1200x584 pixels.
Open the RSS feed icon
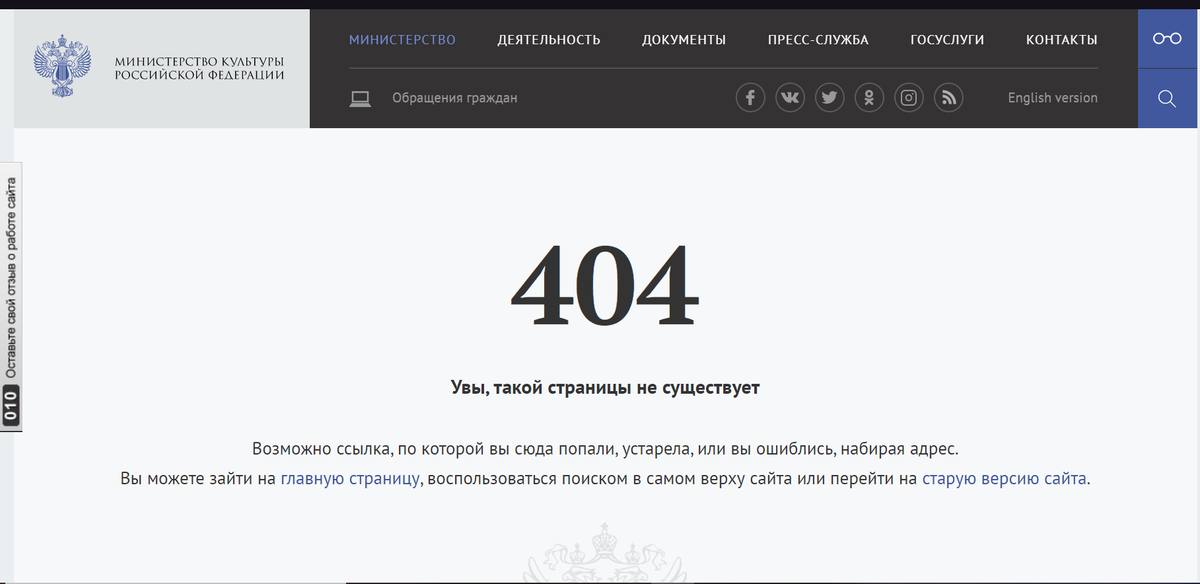pyautogui.click(x=949, y=98)
